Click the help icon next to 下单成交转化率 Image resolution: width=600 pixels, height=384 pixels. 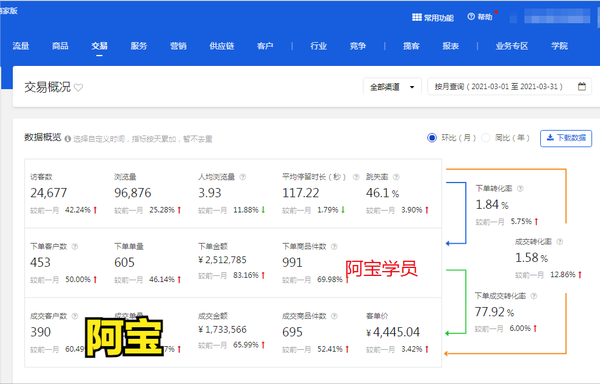click(534, 296)
